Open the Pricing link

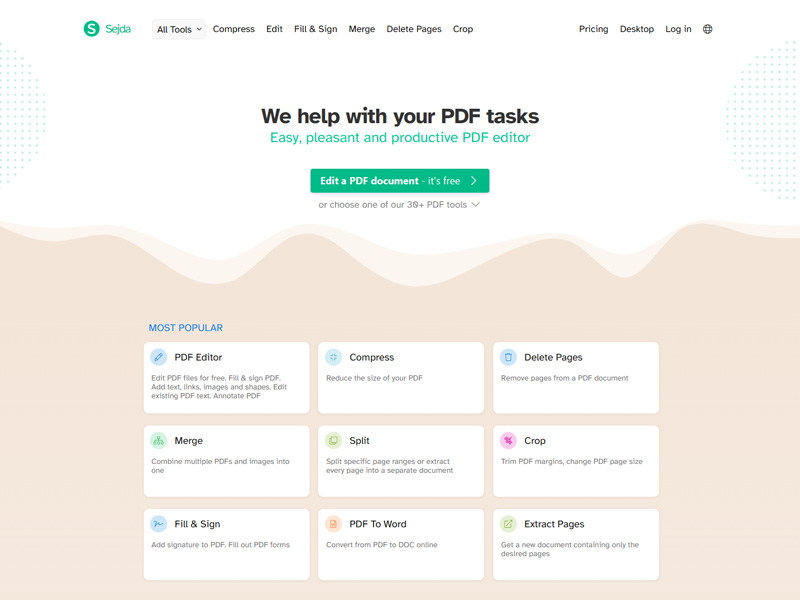[x=593, y=29]
